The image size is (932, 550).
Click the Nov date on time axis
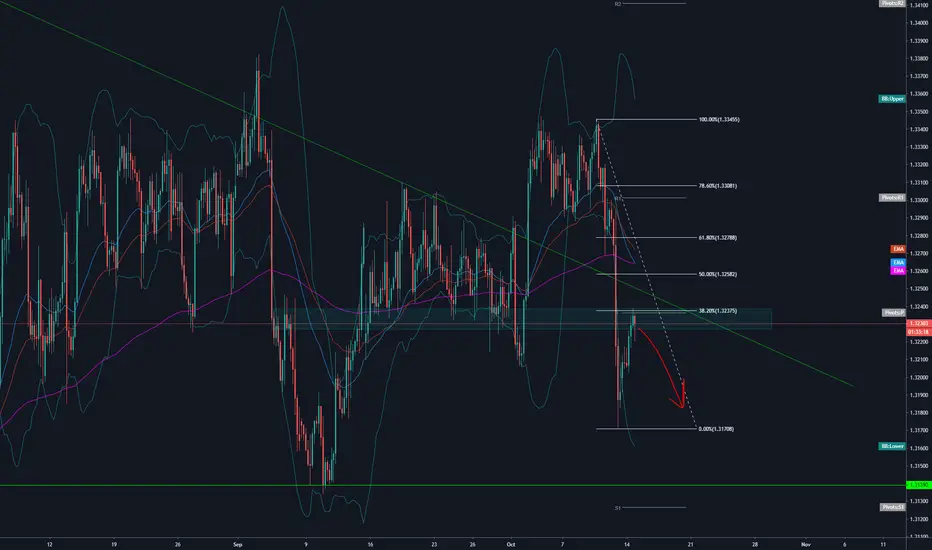pos(806,544)
